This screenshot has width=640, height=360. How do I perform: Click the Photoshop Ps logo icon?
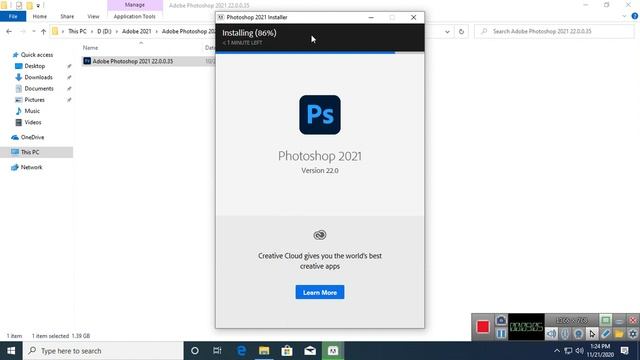click(320, 115)
